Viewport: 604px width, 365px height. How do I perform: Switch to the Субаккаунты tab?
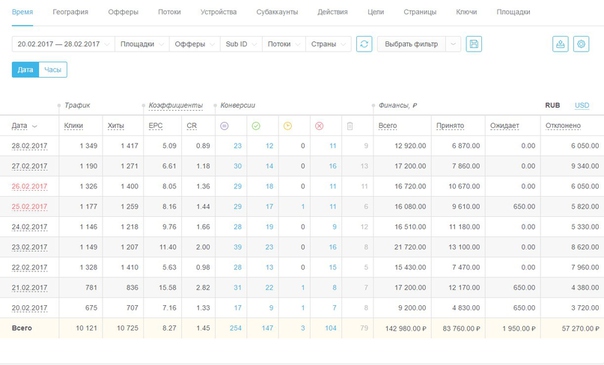tap(277, 12)
